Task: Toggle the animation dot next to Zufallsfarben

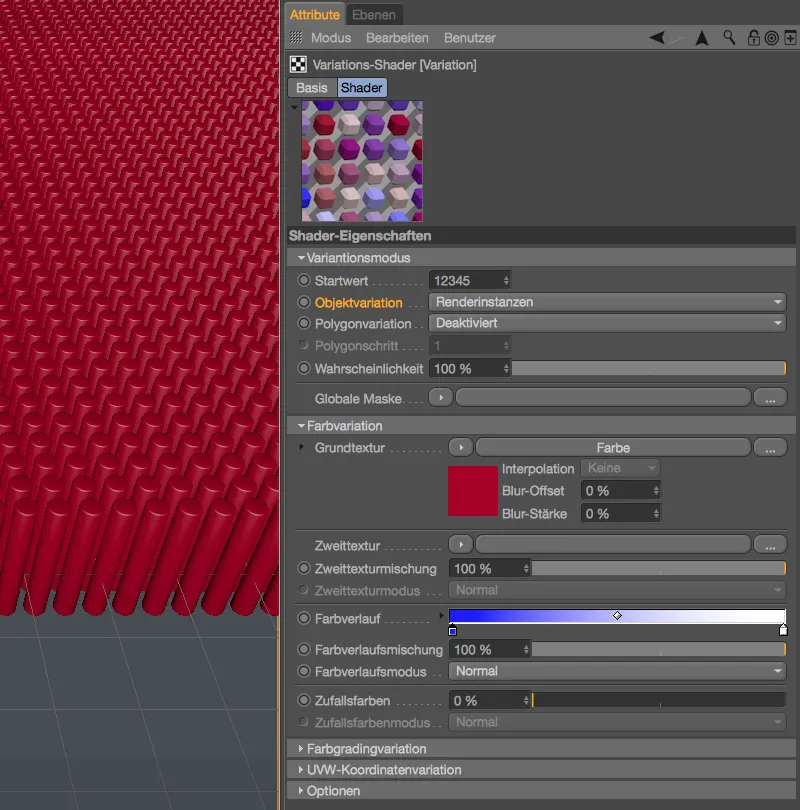Action: (302, 701)
